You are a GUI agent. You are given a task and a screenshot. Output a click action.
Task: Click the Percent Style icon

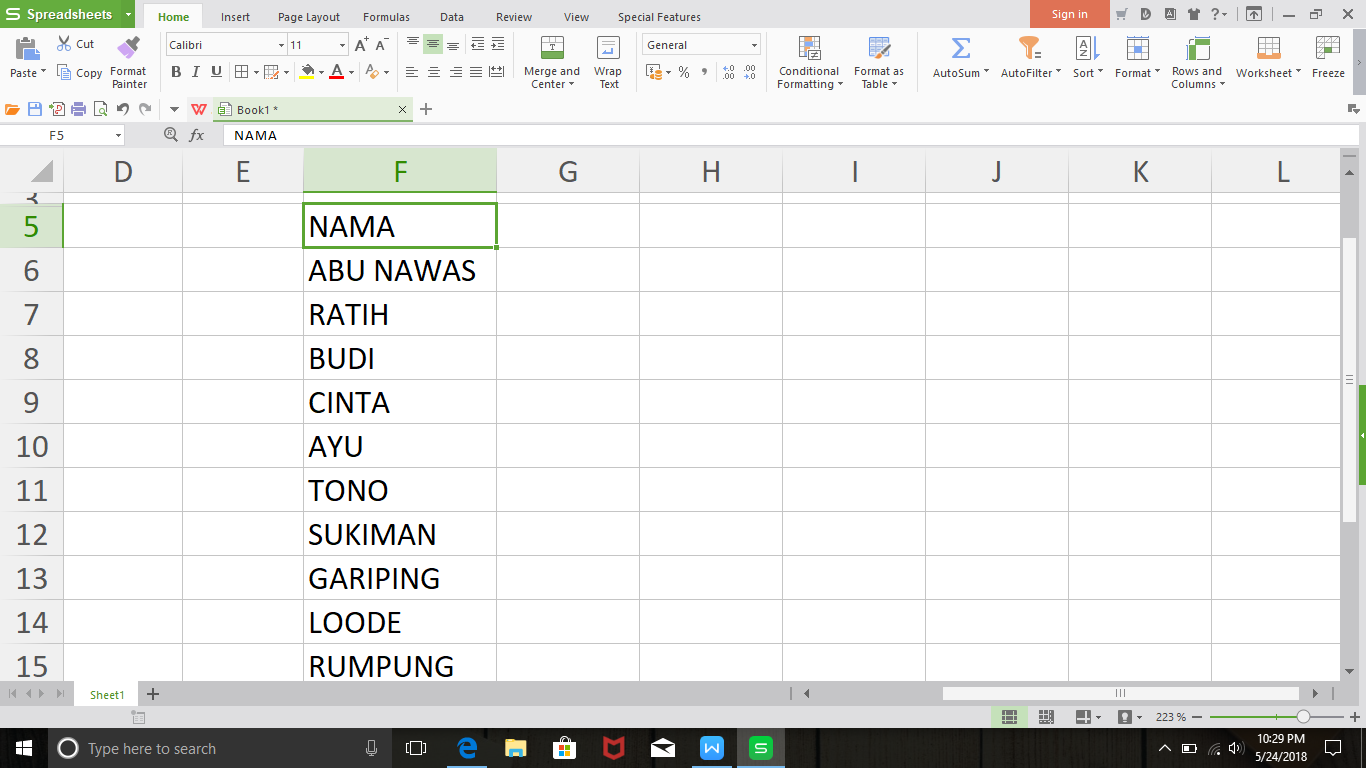click(684, 72)
